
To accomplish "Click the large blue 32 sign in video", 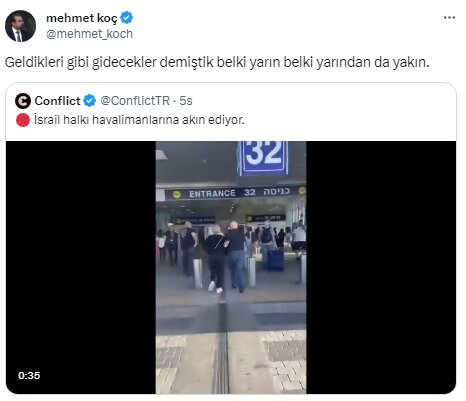I will point(263,158).
